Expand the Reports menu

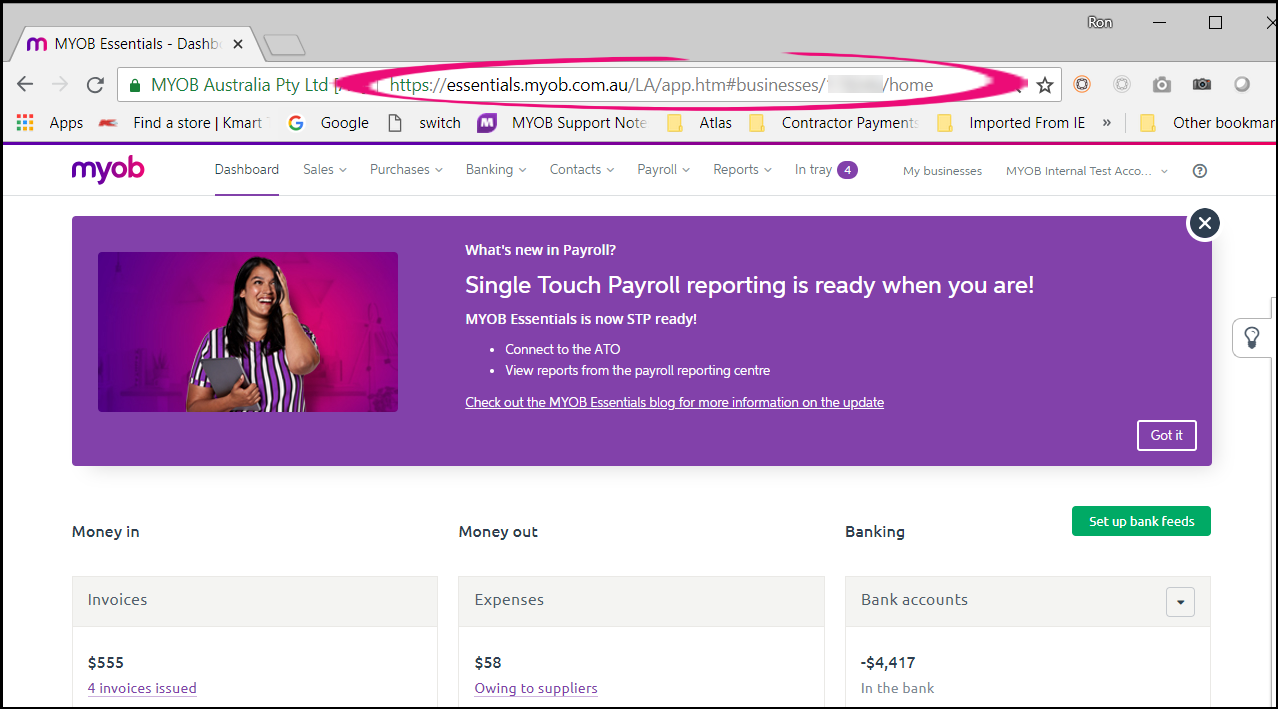click(742, 170)
